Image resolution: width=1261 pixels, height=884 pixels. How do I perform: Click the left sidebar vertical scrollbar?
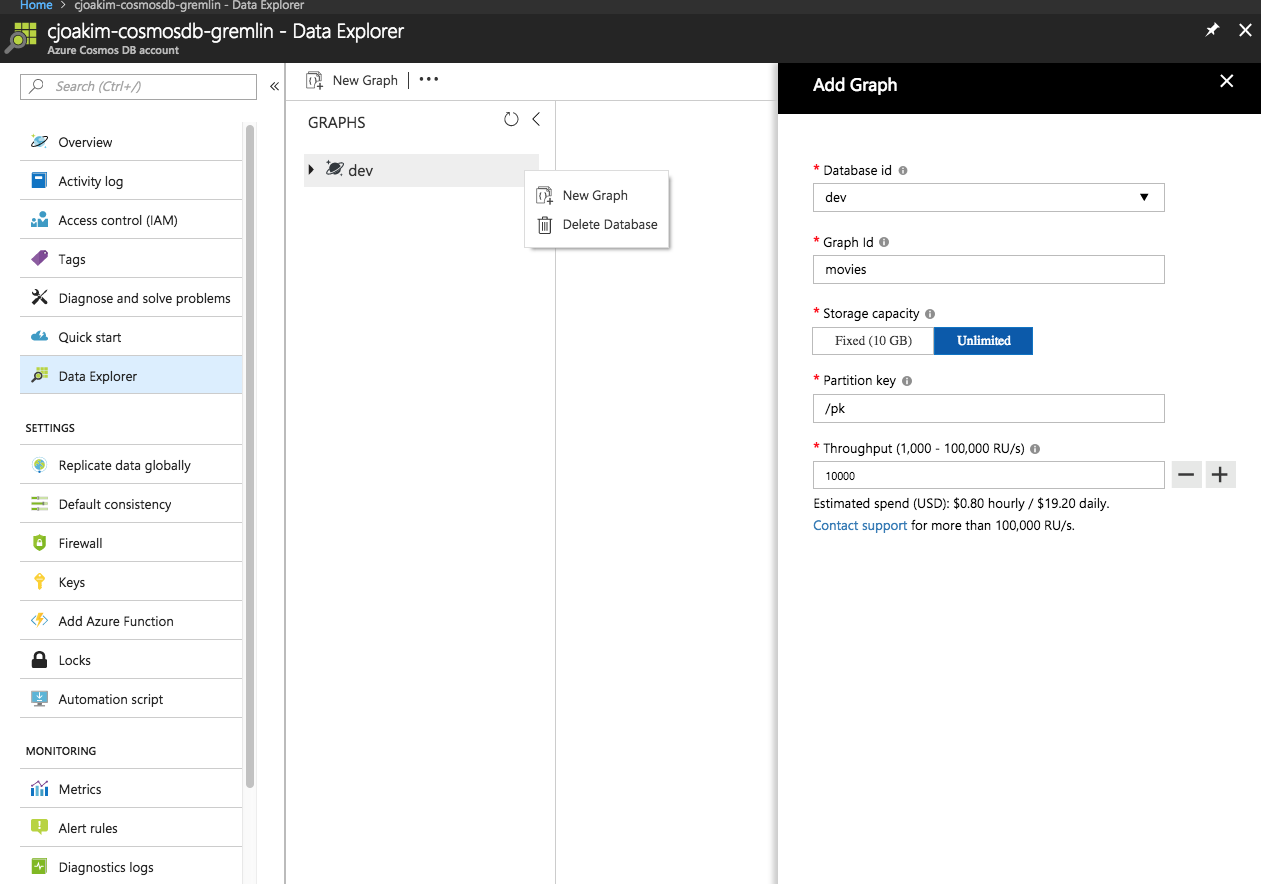[250, 455]
